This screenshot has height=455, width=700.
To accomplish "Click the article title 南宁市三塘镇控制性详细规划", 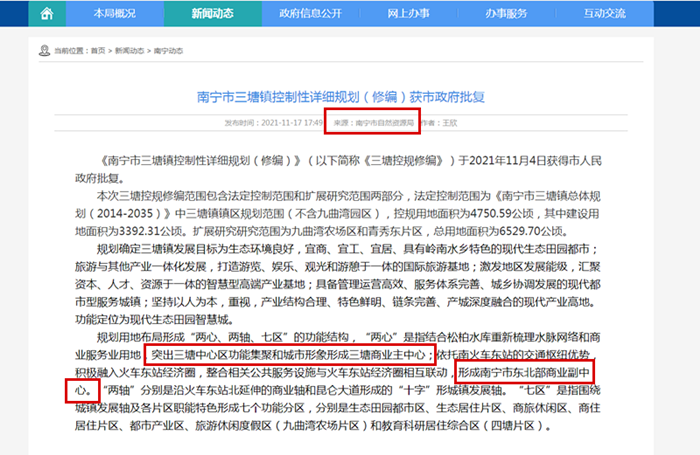I will tap(341, 97).
